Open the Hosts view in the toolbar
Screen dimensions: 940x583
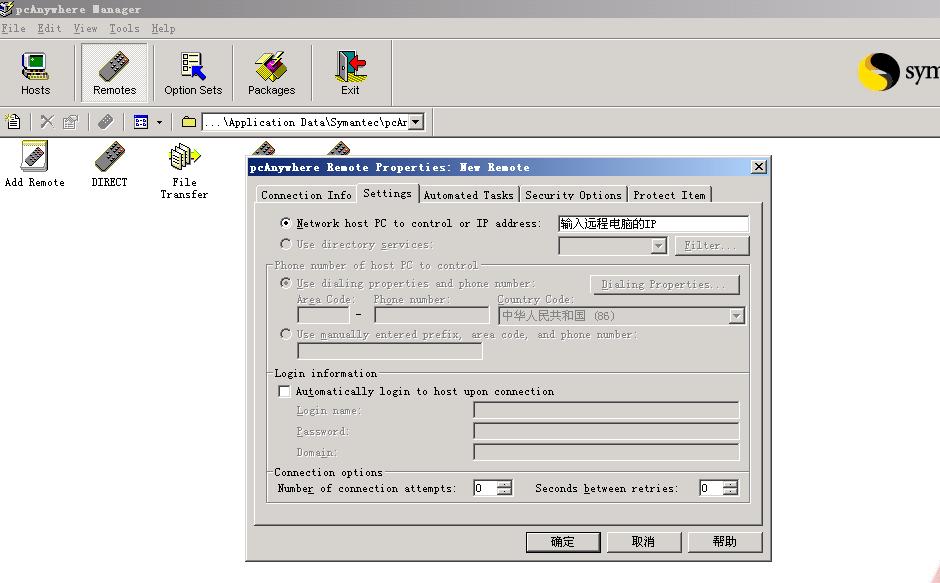pos(35,73)
